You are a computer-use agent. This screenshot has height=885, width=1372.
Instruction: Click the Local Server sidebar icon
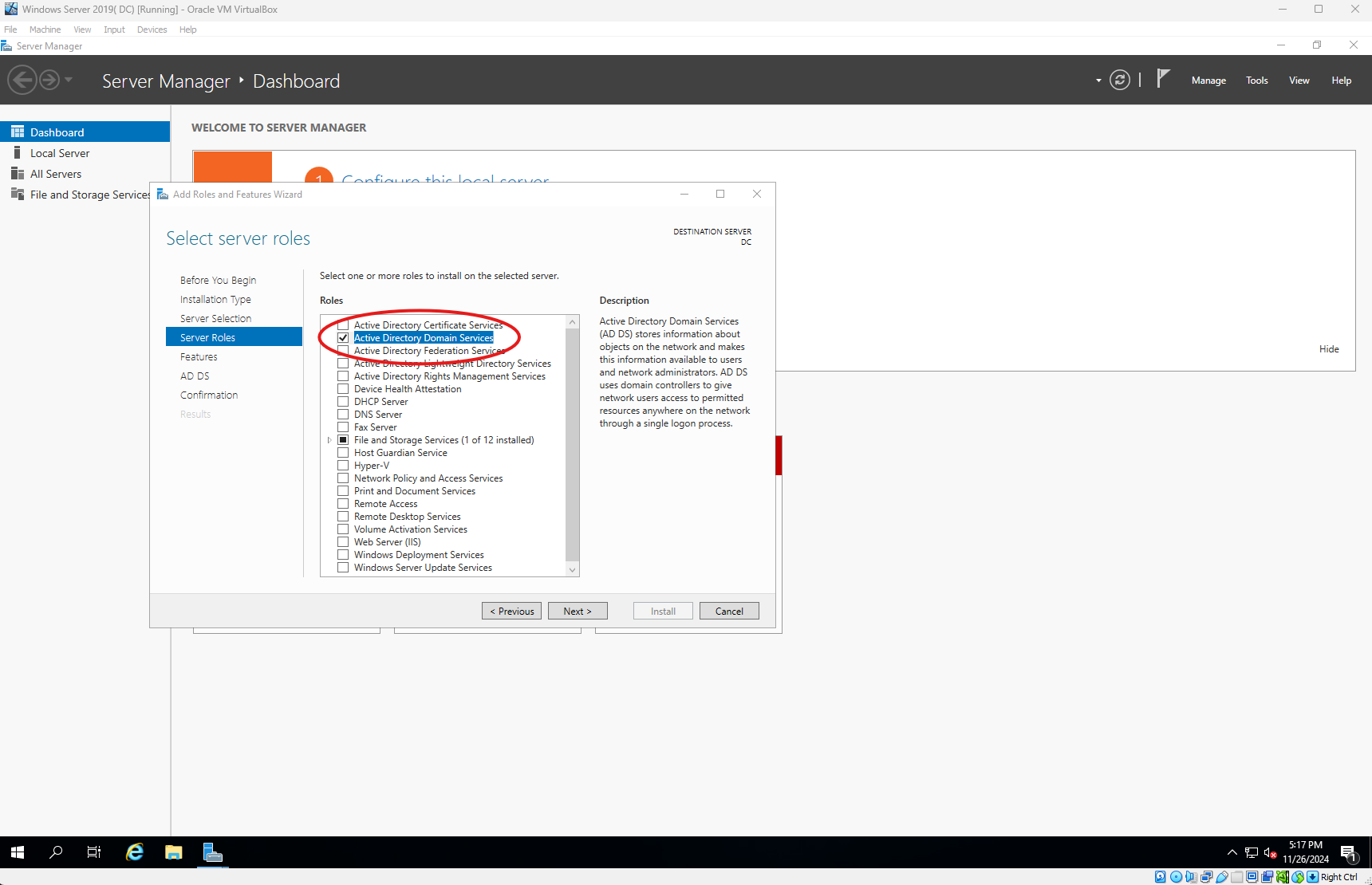coord(18,152)
